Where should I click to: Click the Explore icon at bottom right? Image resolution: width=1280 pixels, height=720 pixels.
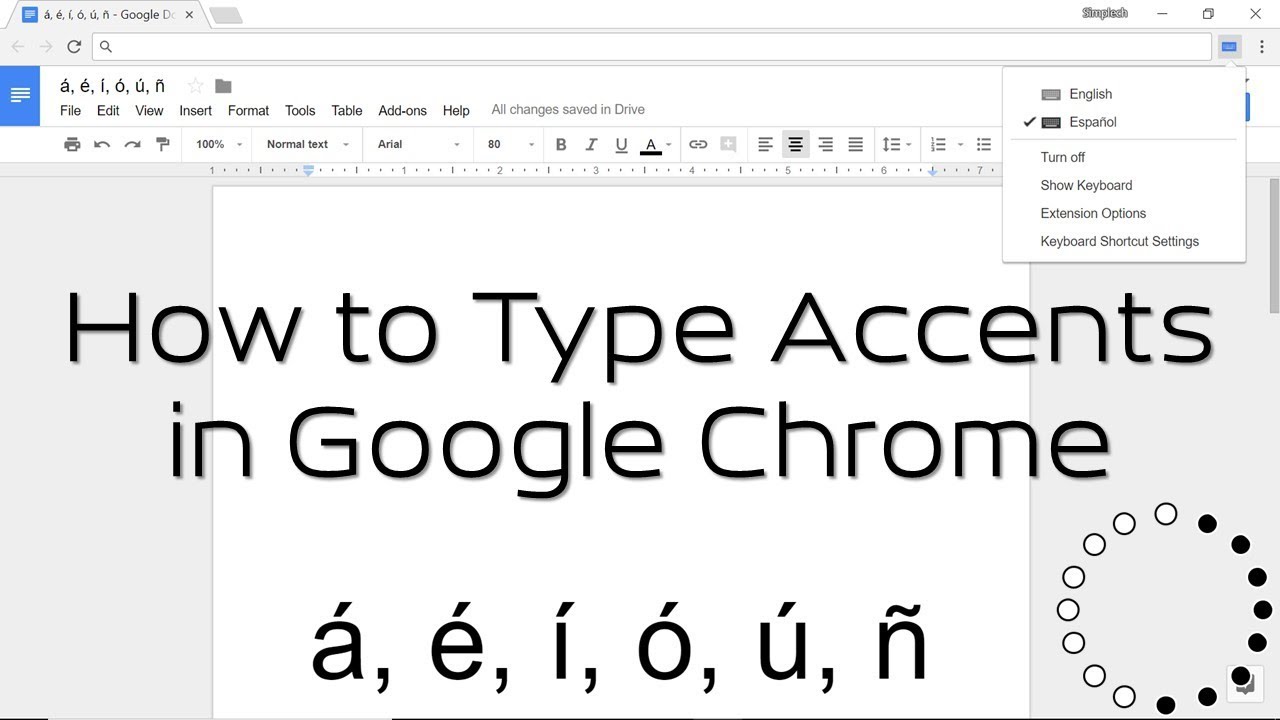click(x=1245, y=684)
